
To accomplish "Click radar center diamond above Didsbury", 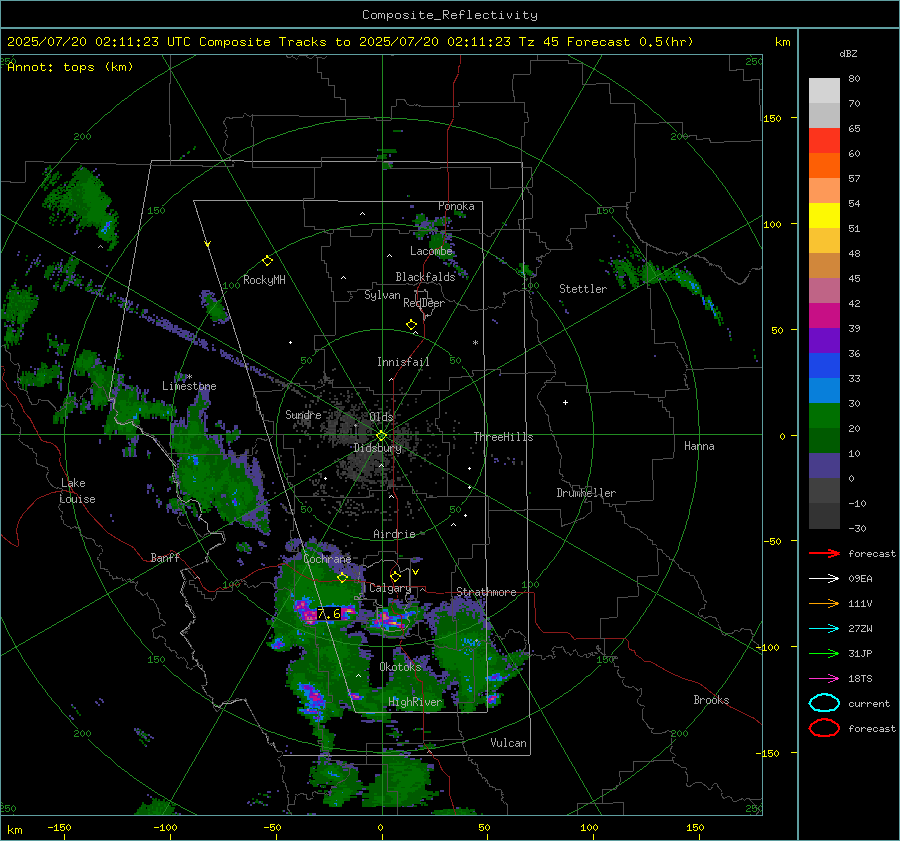I will pos(381,435).
